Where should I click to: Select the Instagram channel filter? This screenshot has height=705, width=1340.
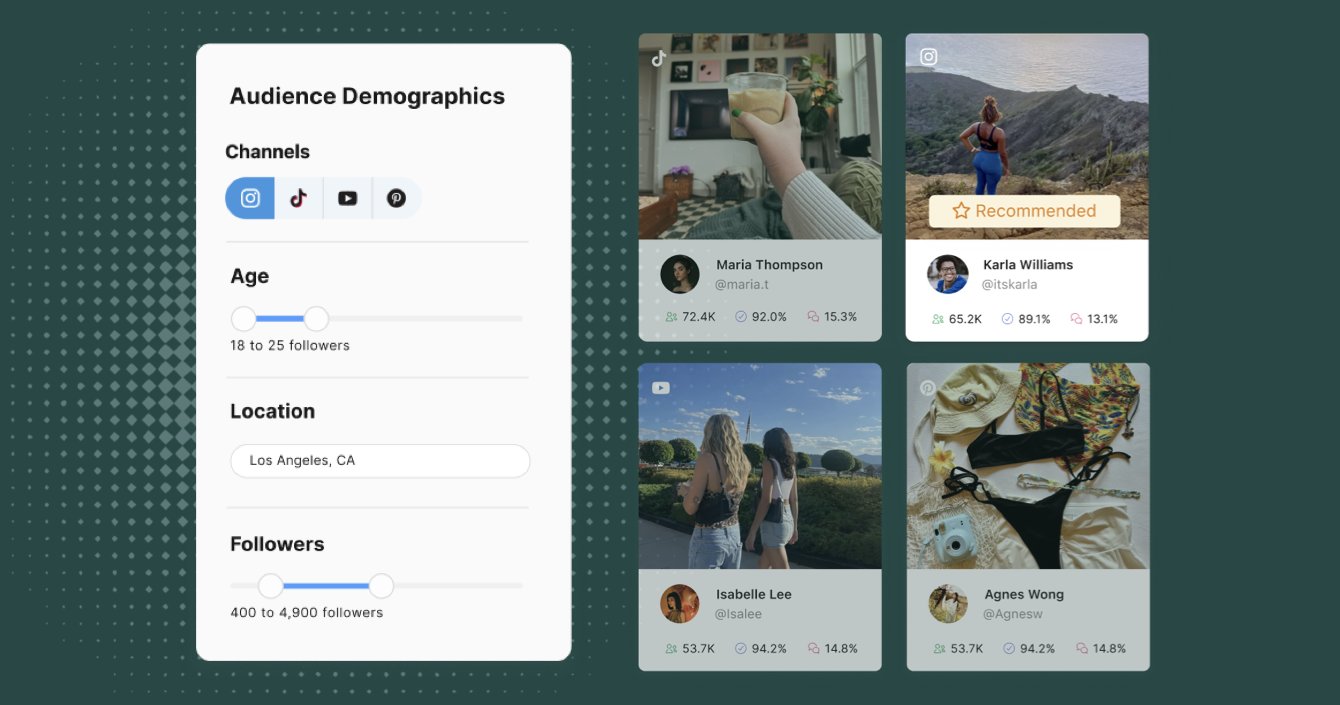pos(250,198)
